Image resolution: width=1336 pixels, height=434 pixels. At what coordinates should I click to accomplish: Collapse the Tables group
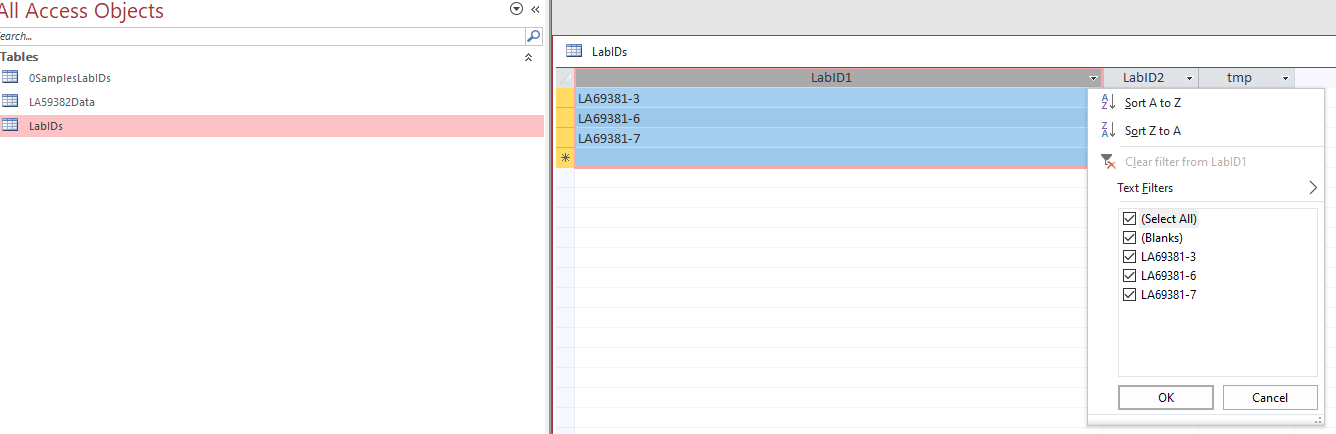click(x=528, y=58)
